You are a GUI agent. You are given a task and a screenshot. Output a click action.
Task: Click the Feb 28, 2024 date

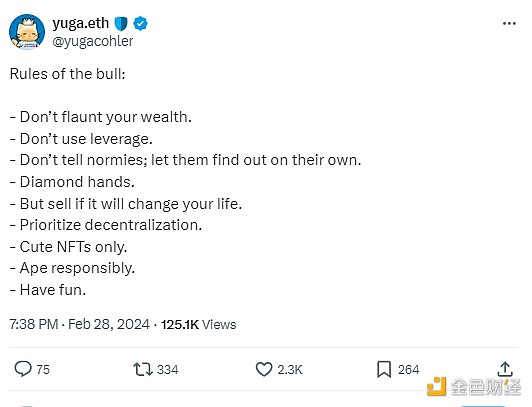(109, 324)
